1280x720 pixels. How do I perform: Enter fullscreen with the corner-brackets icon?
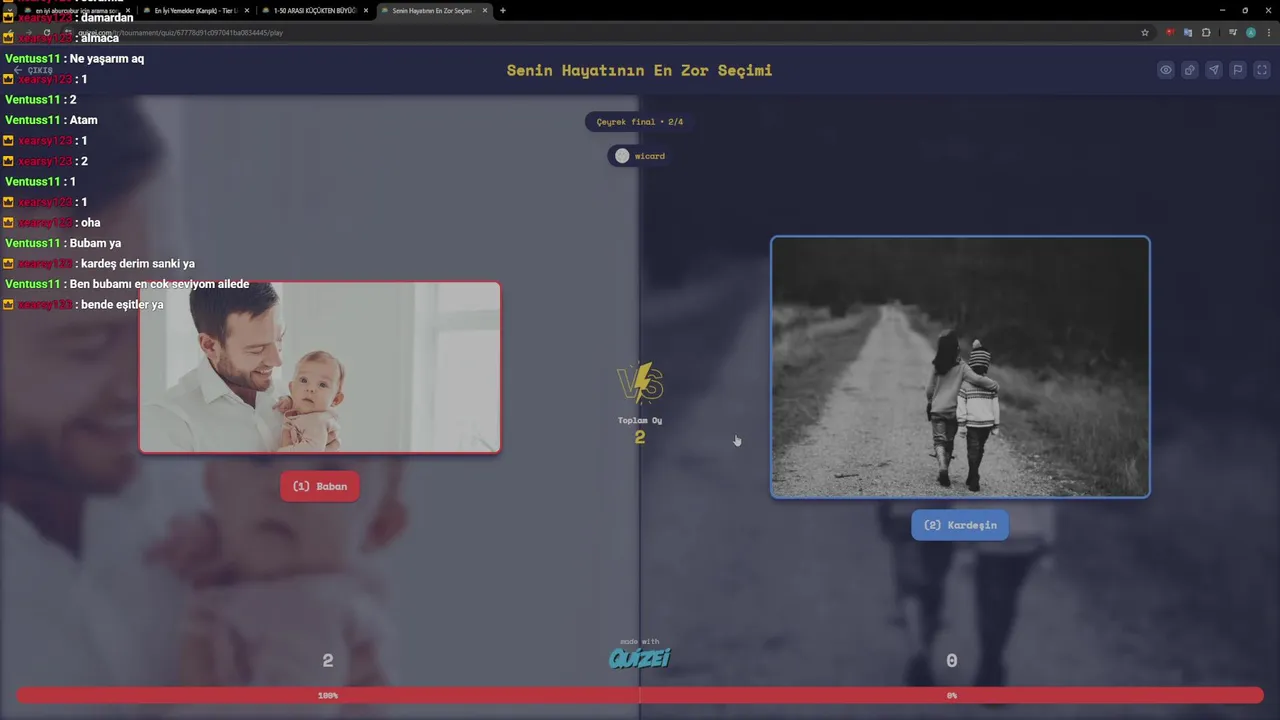click(x=1262, y=70)
